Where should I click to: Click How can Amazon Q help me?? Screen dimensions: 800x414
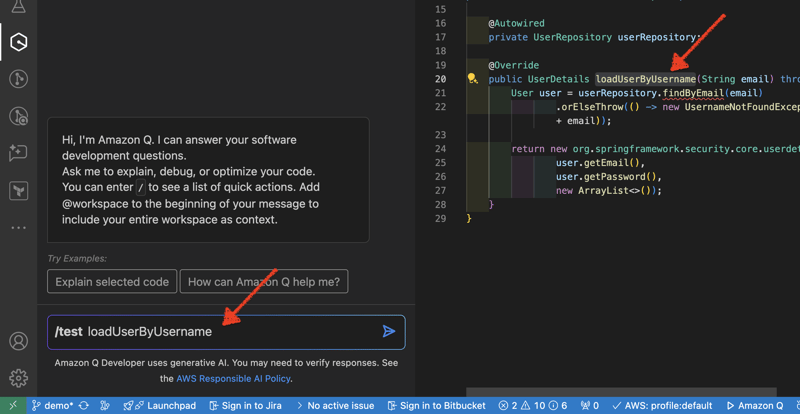pyautogui.click(x=264, y=281)
